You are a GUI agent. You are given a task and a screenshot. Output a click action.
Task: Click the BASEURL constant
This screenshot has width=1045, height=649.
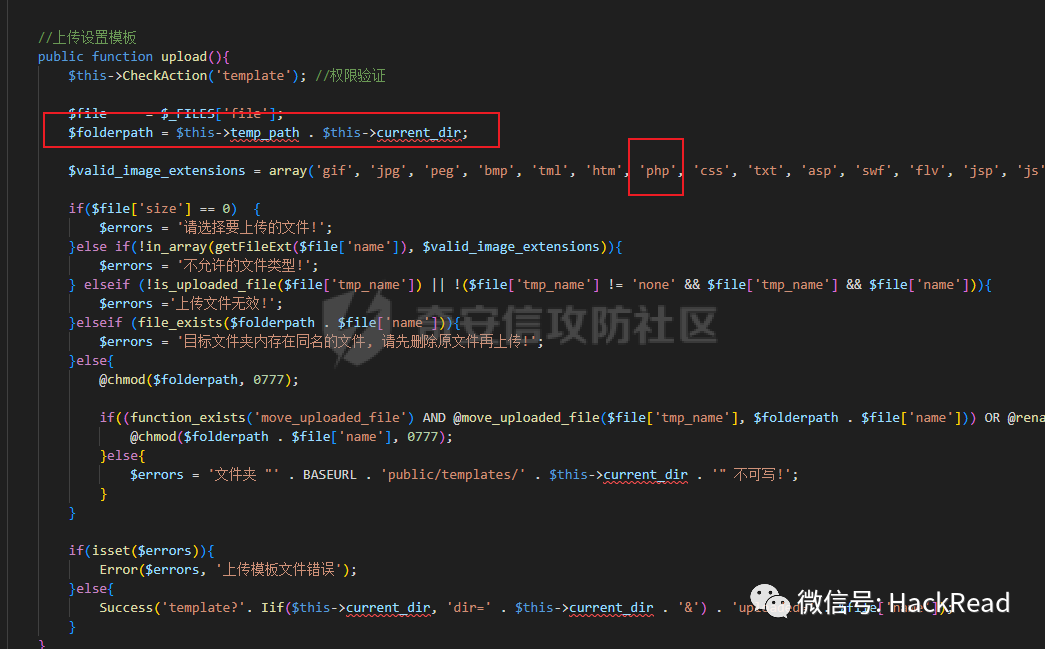pos(329,474)
